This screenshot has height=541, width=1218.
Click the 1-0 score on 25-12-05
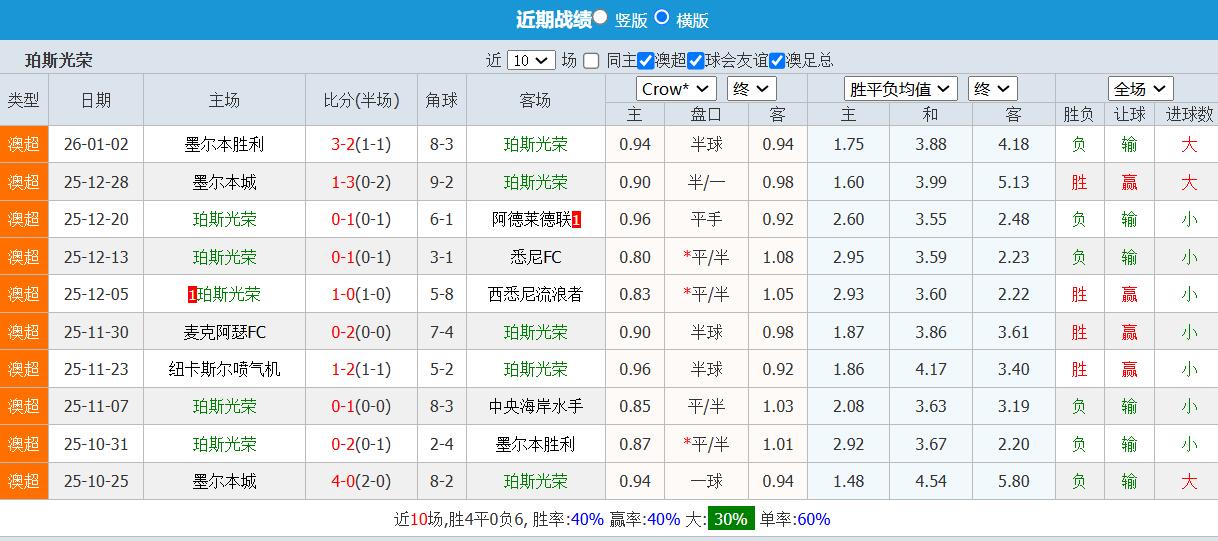343,294
